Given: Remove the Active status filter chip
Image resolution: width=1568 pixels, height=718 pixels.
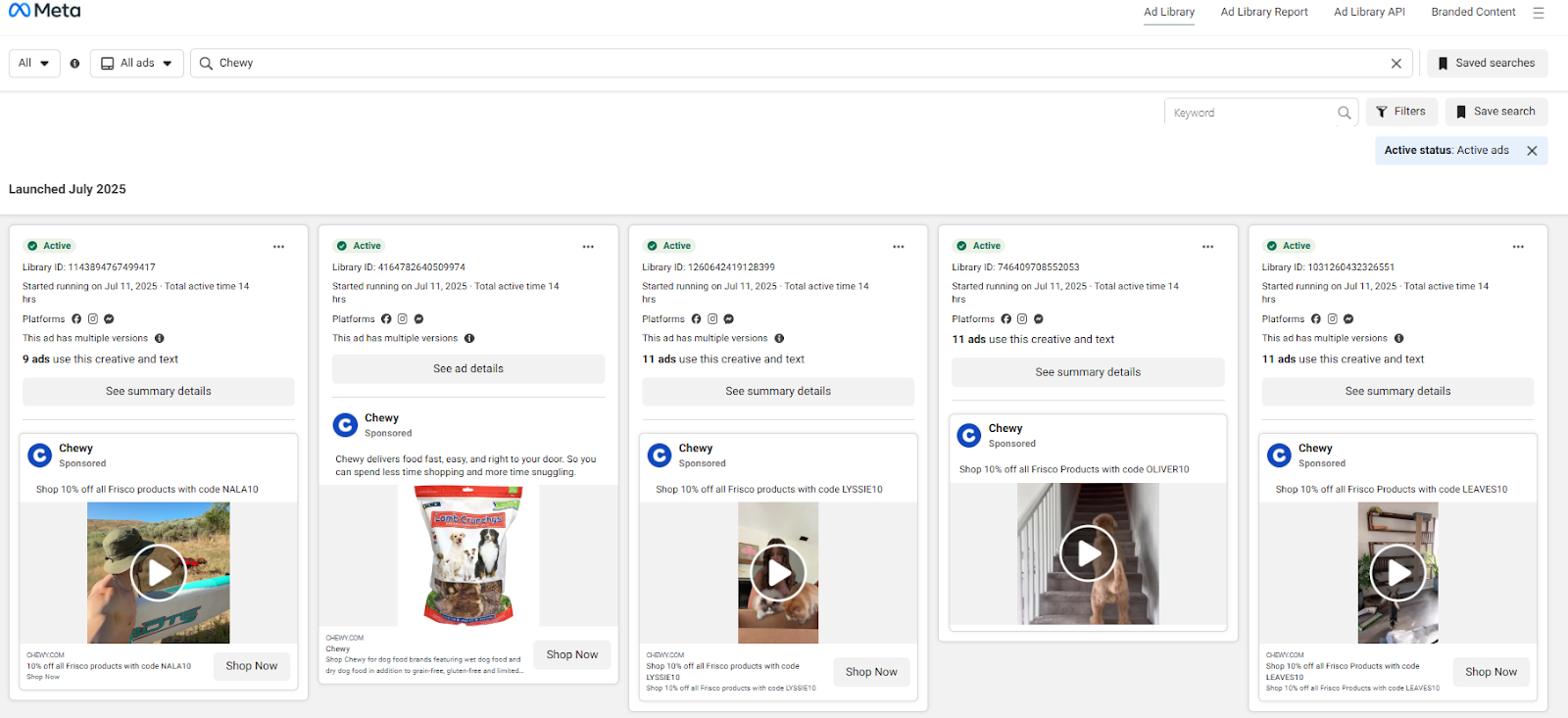Looking at the screenshot, I should [1532, 151].
